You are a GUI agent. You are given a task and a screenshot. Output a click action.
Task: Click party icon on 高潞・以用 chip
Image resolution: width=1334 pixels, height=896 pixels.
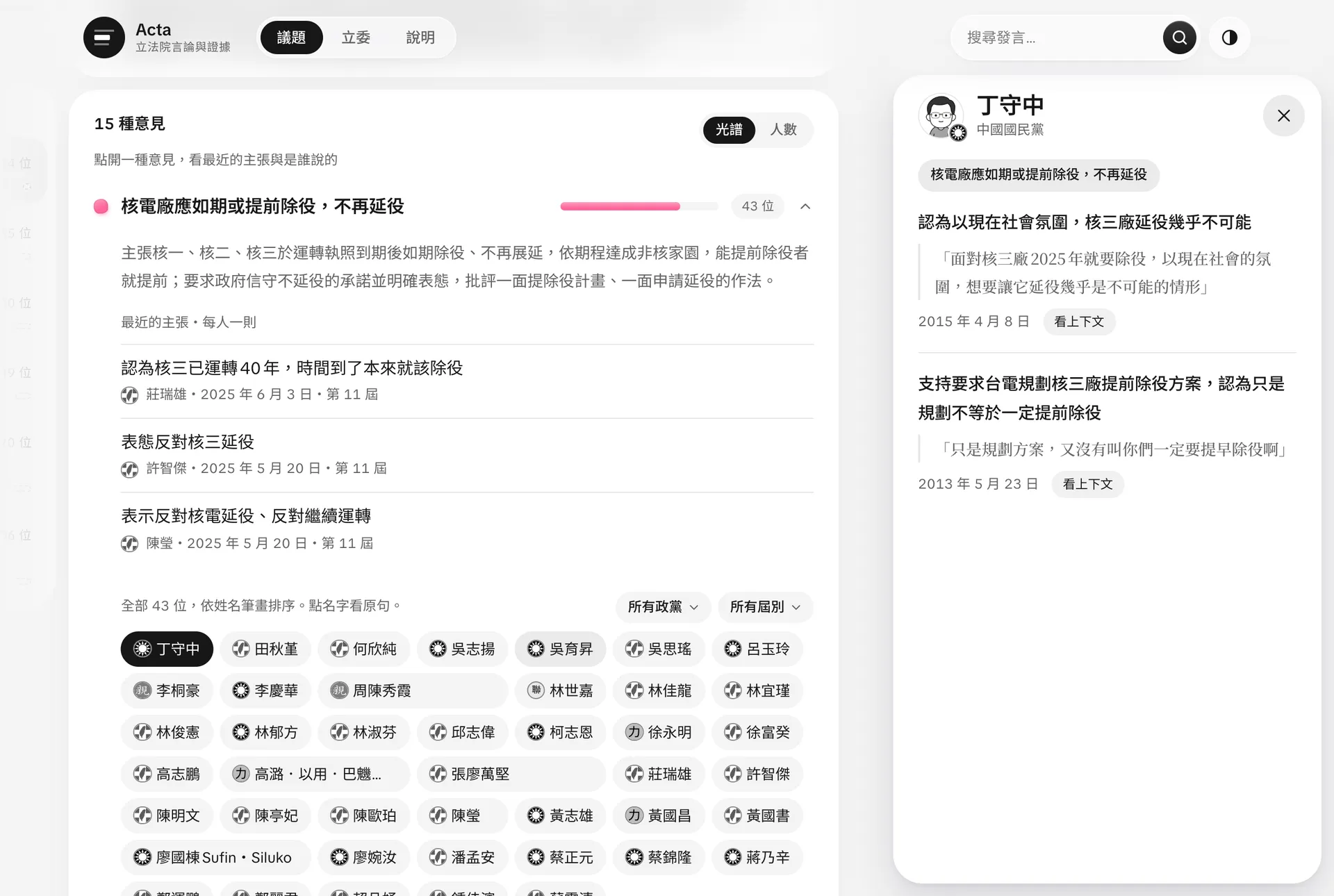[240, 774]
